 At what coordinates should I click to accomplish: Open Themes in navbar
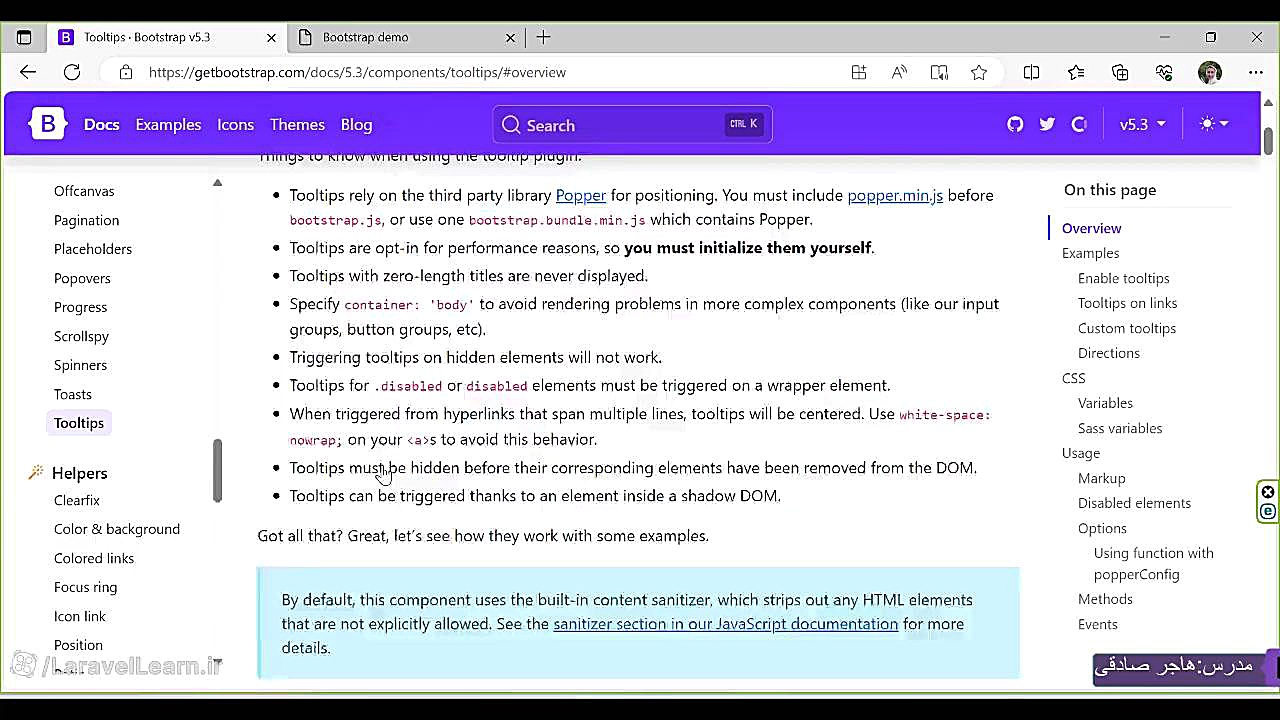pos(297,124)
